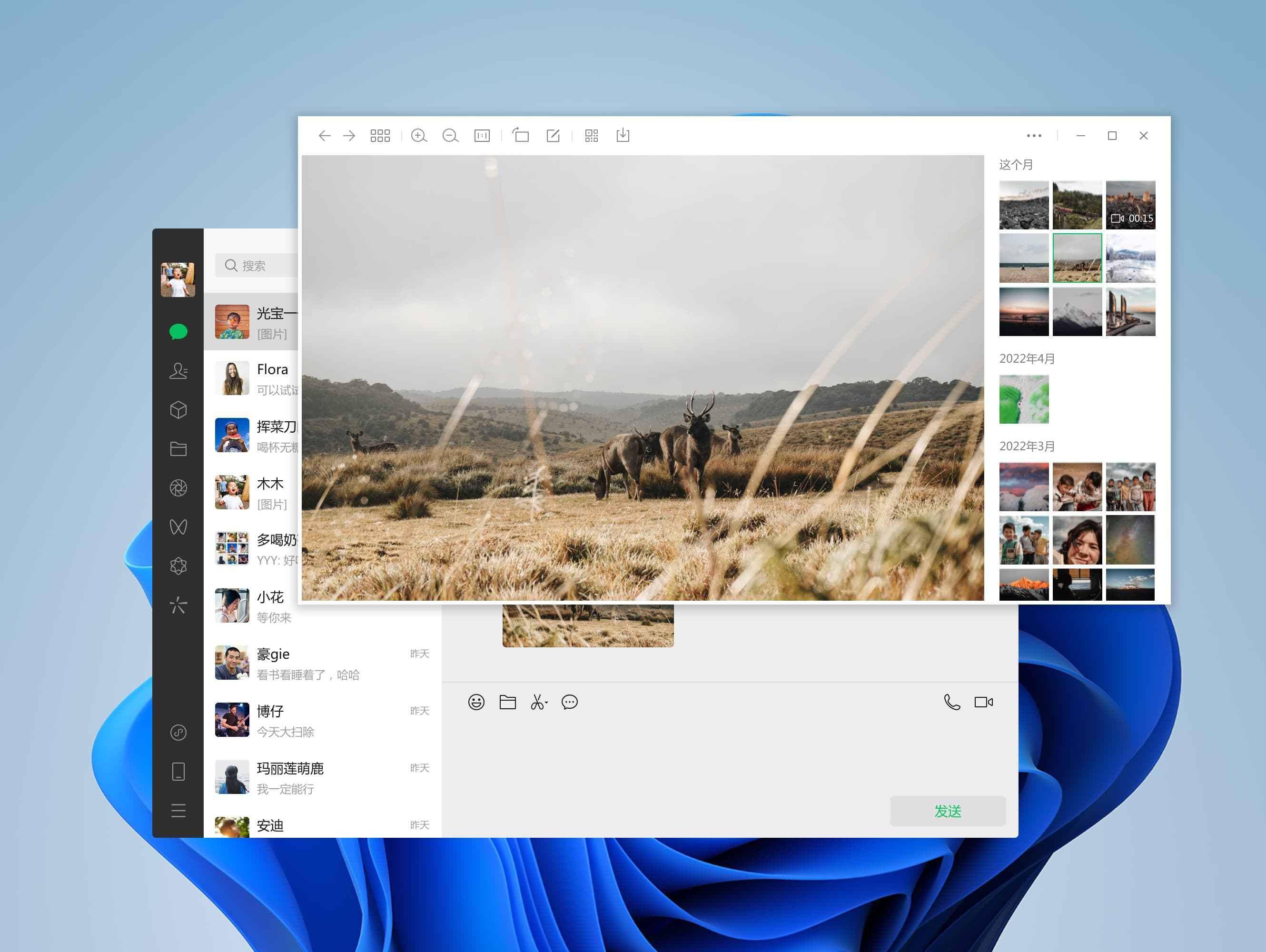Open the emoji picker in chat
1266x952 pixels.
point(476,702)
